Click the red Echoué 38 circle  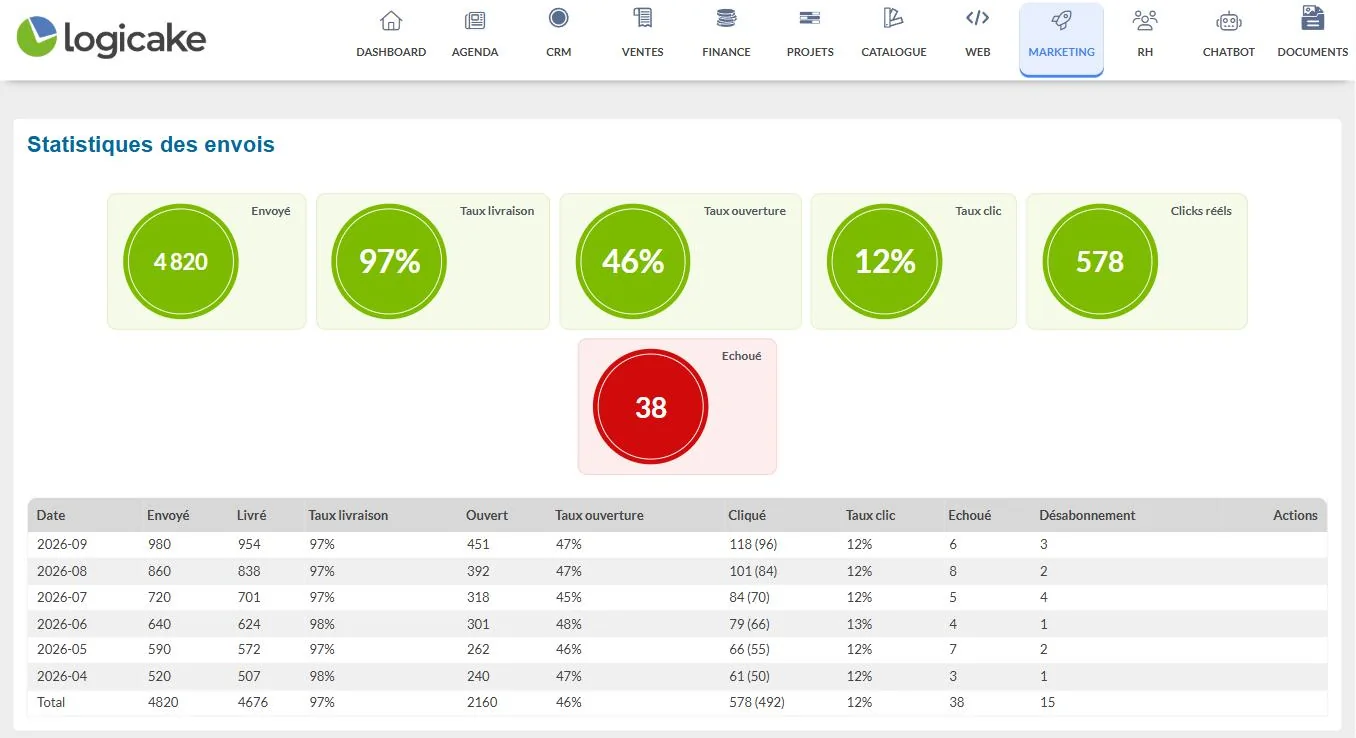pos(651,407)
